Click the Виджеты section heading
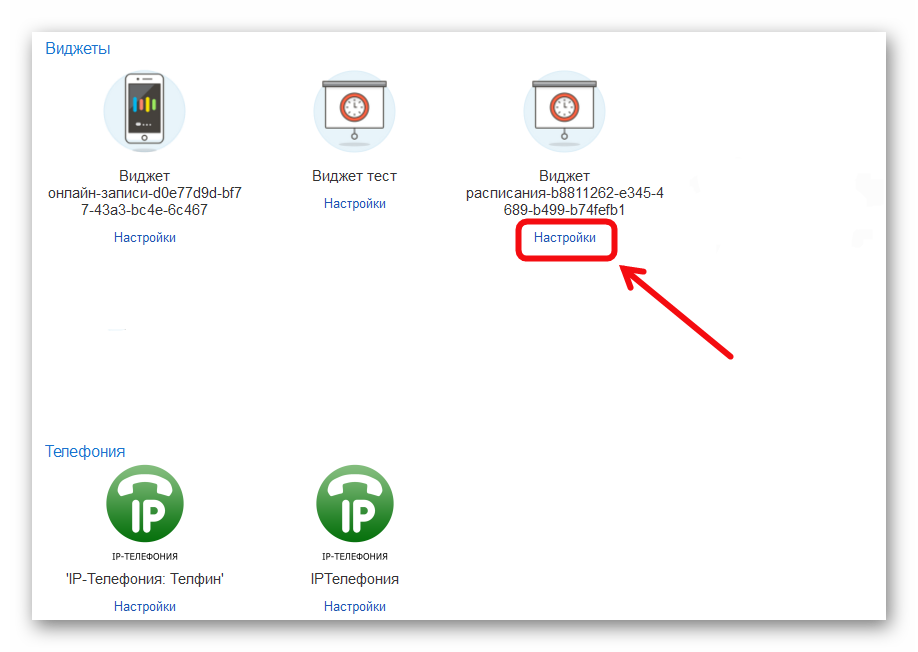Image resolution: width=918 pixels, height=652 pixels. [77, 48]
